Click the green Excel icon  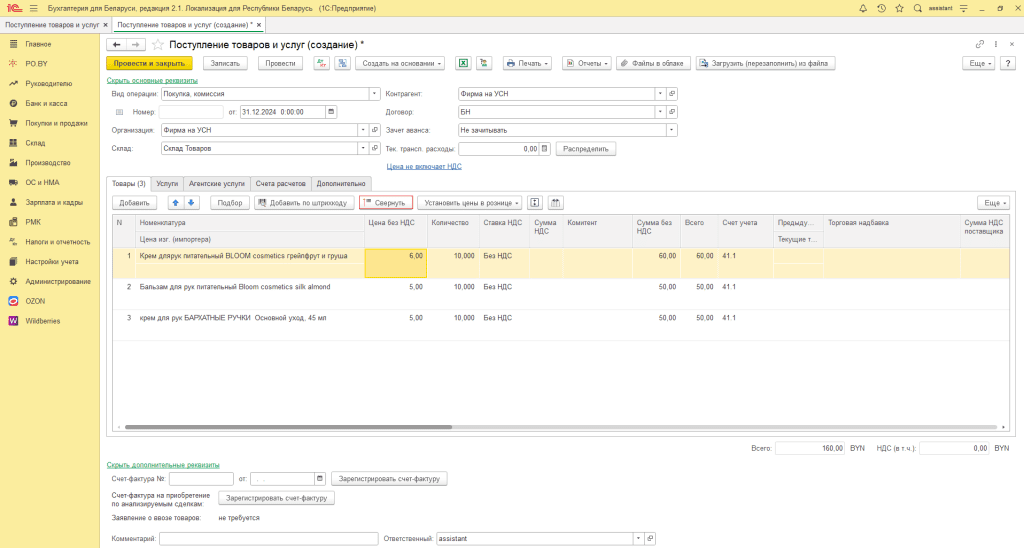[463, 63]
